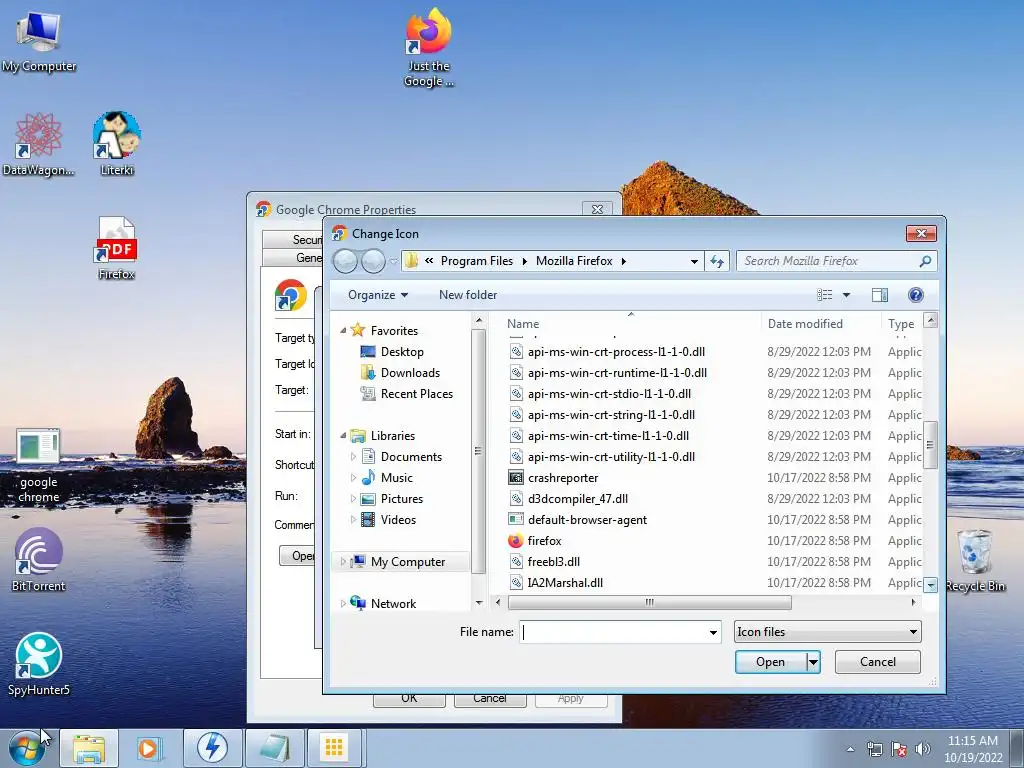Image resolution: width=1024 pixels, height=768 pixels.
Task: Select Recent Places under Favorites
Action: click(x=417, y=394)
